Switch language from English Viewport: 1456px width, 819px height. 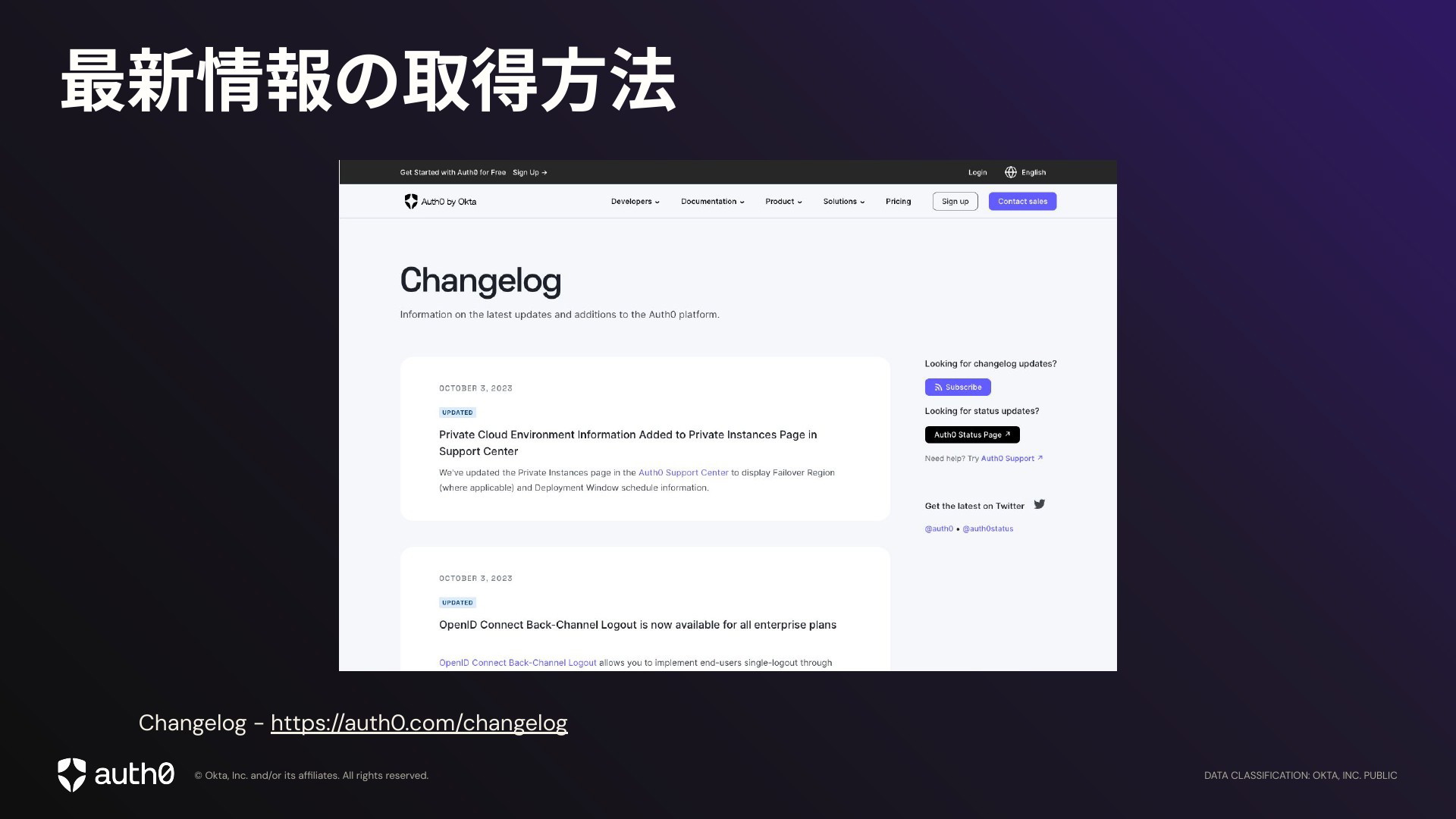tap(1034, 173)
